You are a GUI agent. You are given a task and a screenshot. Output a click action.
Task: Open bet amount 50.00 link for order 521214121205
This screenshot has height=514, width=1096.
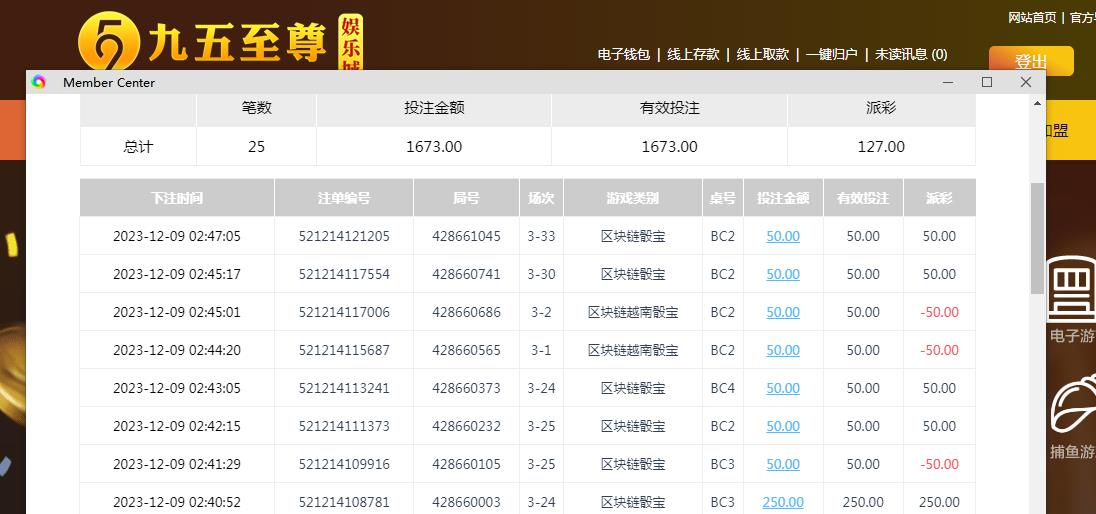pos(783,236)
